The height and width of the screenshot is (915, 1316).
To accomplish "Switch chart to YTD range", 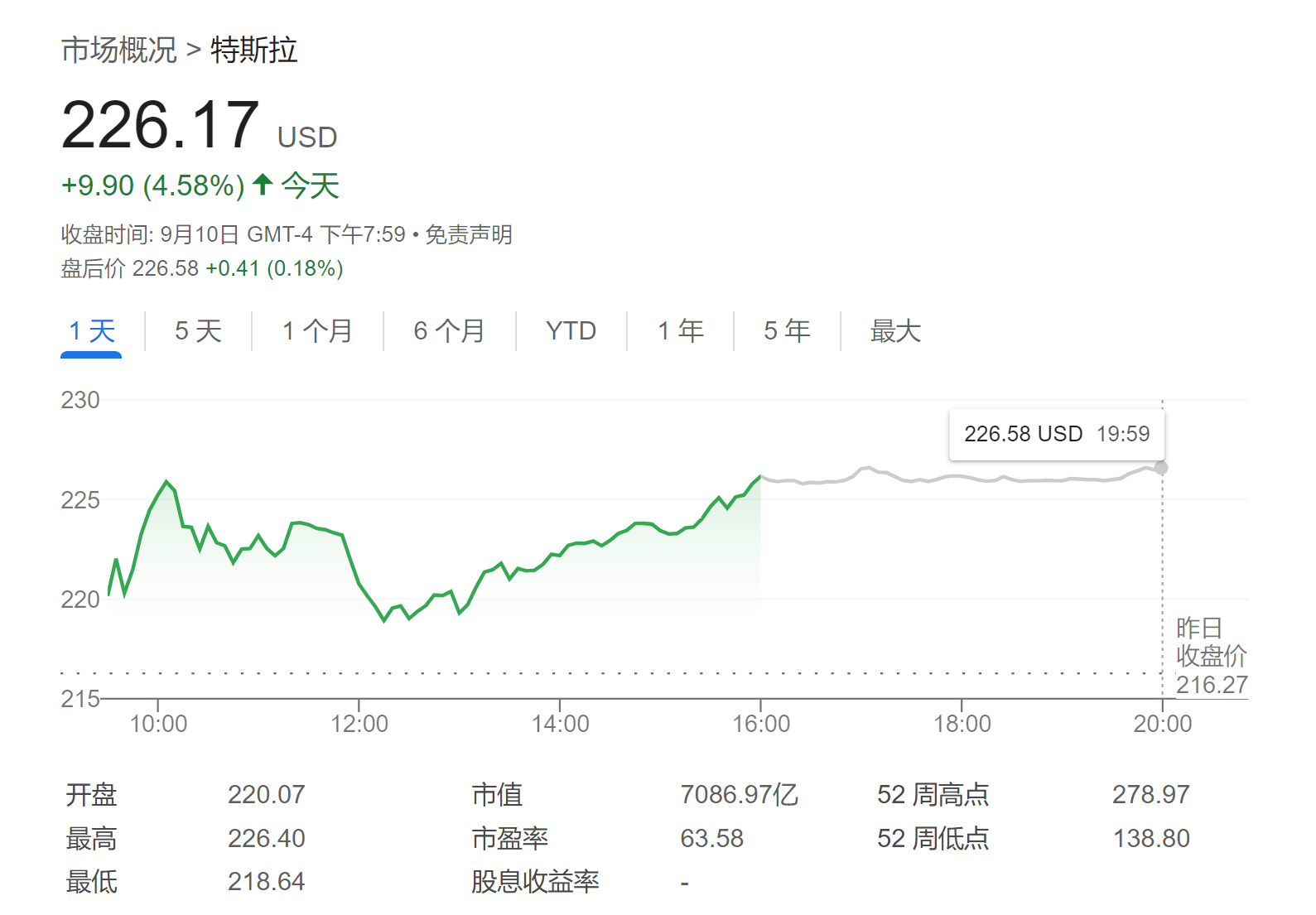I will 571,331.
